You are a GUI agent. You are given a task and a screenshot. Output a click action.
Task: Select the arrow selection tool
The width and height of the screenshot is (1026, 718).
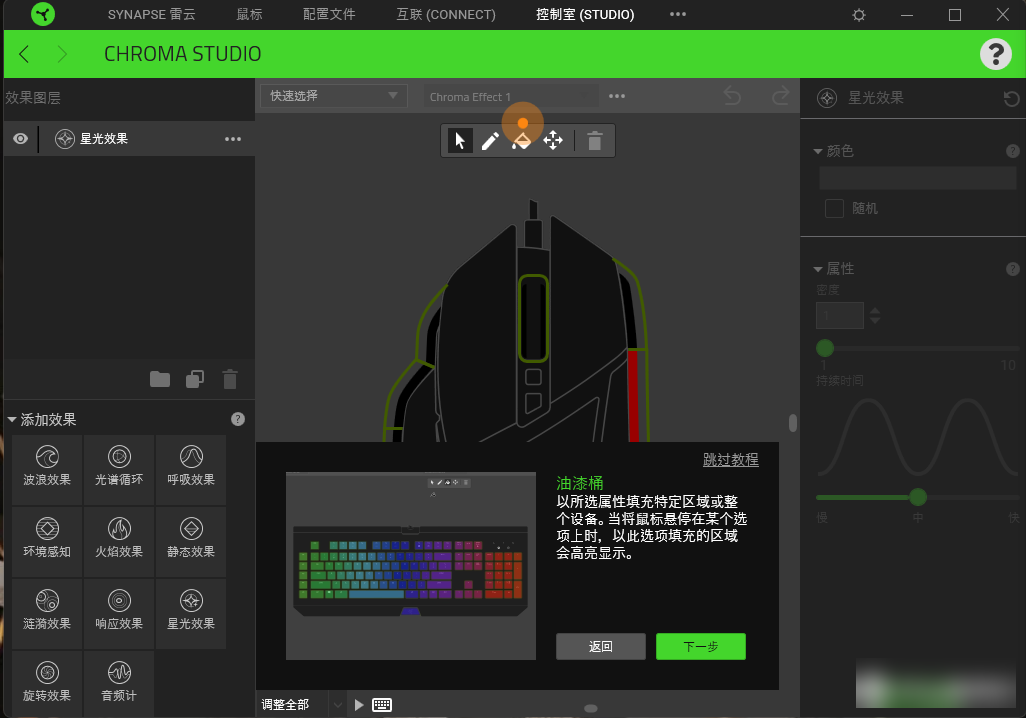point(460,140)
